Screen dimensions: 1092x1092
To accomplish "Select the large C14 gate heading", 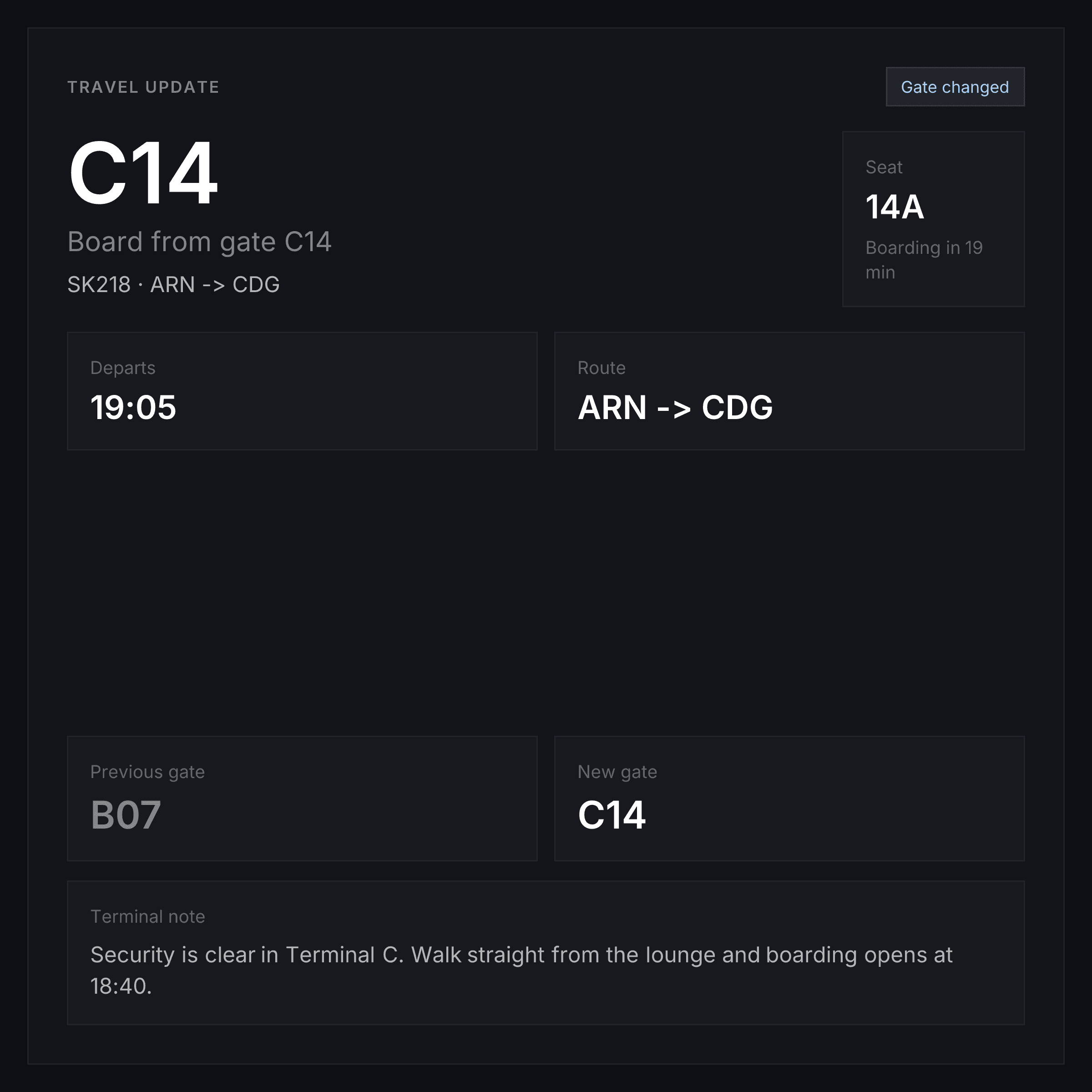I will click(143, 173).
